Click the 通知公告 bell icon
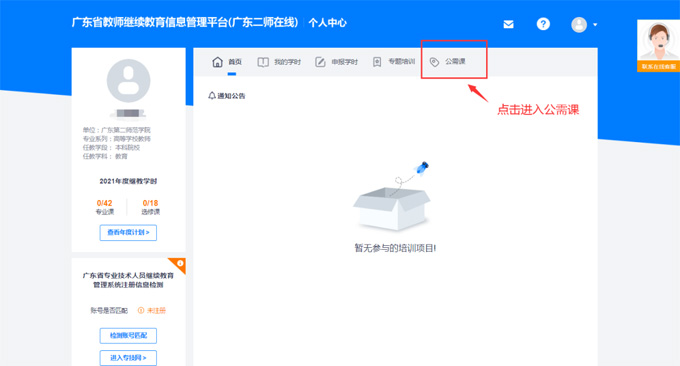The height and width of the screenshot is (366, 680). [x=212, y=95]
